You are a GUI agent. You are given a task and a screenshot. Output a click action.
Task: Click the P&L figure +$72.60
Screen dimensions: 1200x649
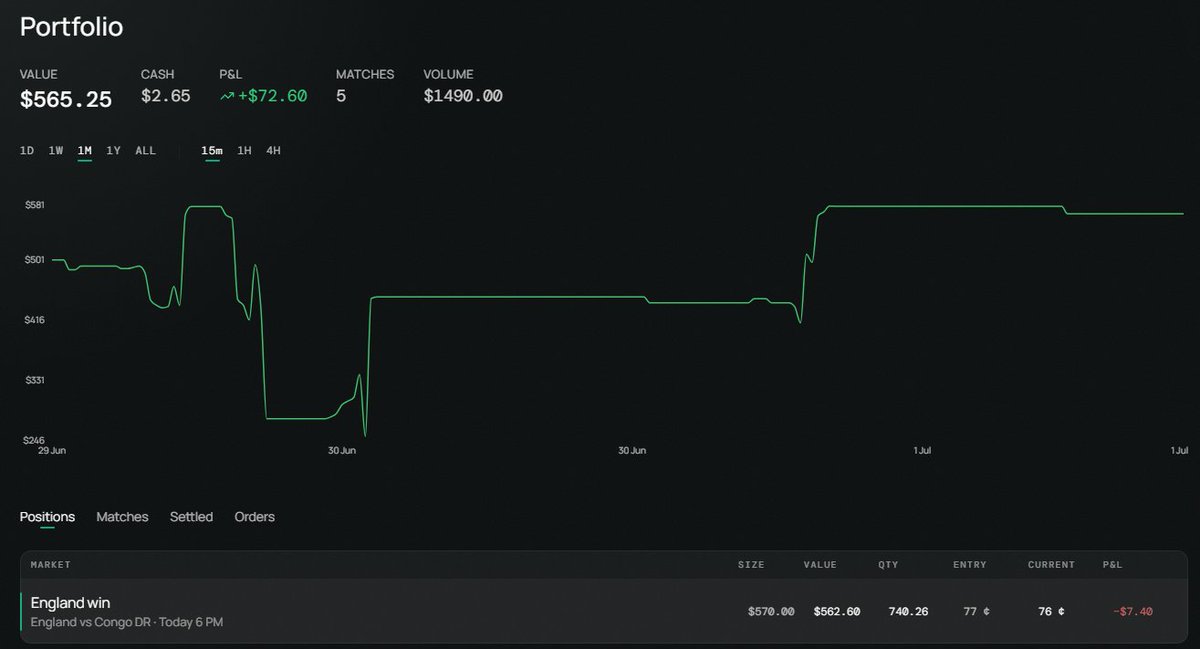pyautogui.click(x=272, y=97)
